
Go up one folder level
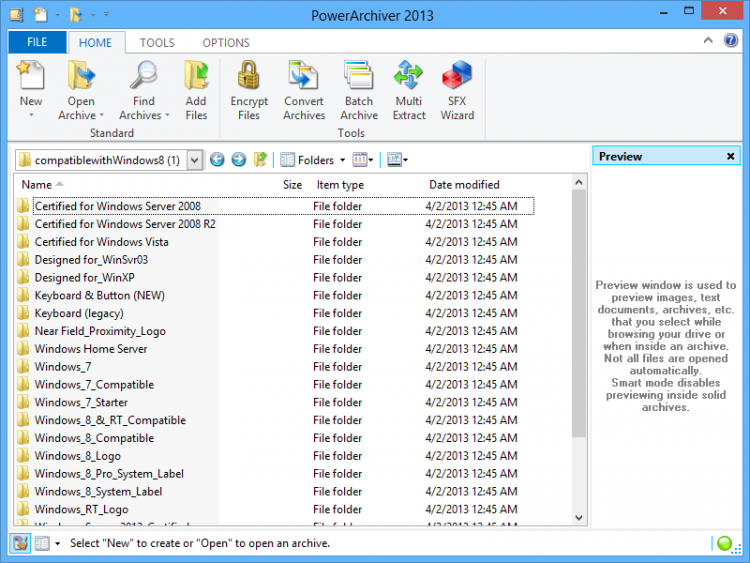tap(260, 160)
